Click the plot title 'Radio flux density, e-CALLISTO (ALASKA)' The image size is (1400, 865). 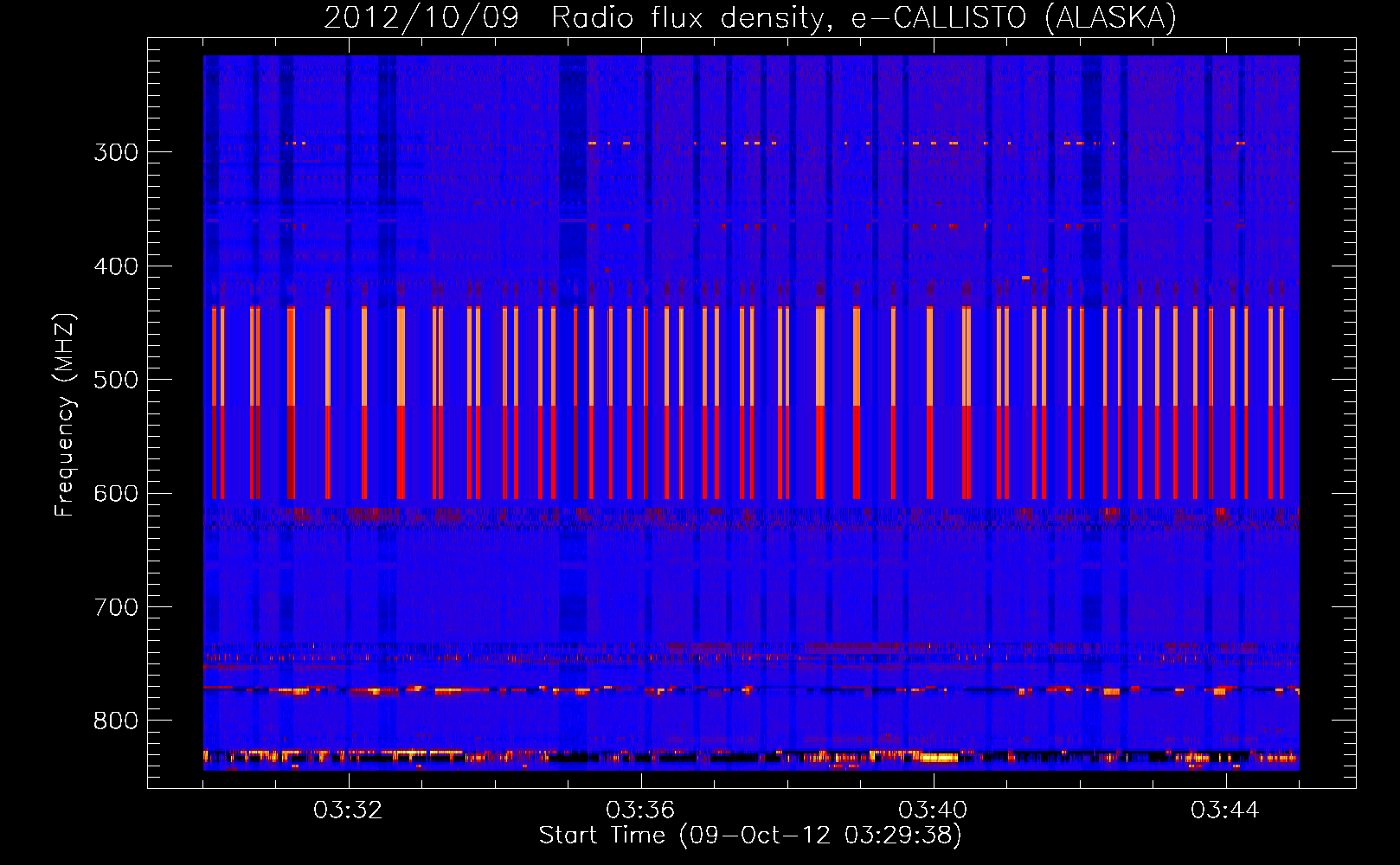coord(864,18)
